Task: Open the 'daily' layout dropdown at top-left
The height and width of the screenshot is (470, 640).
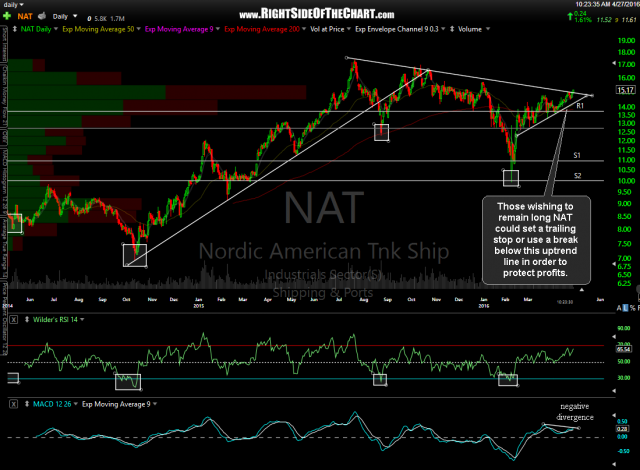Action: pos(13,4)
